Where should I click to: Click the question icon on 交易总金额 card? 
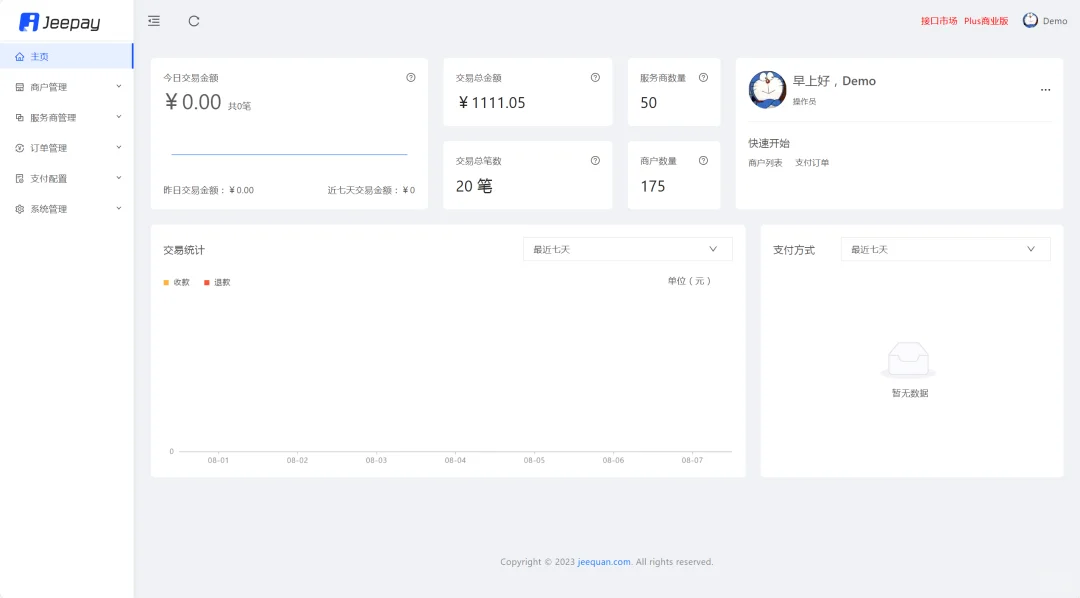coord(595,76)
